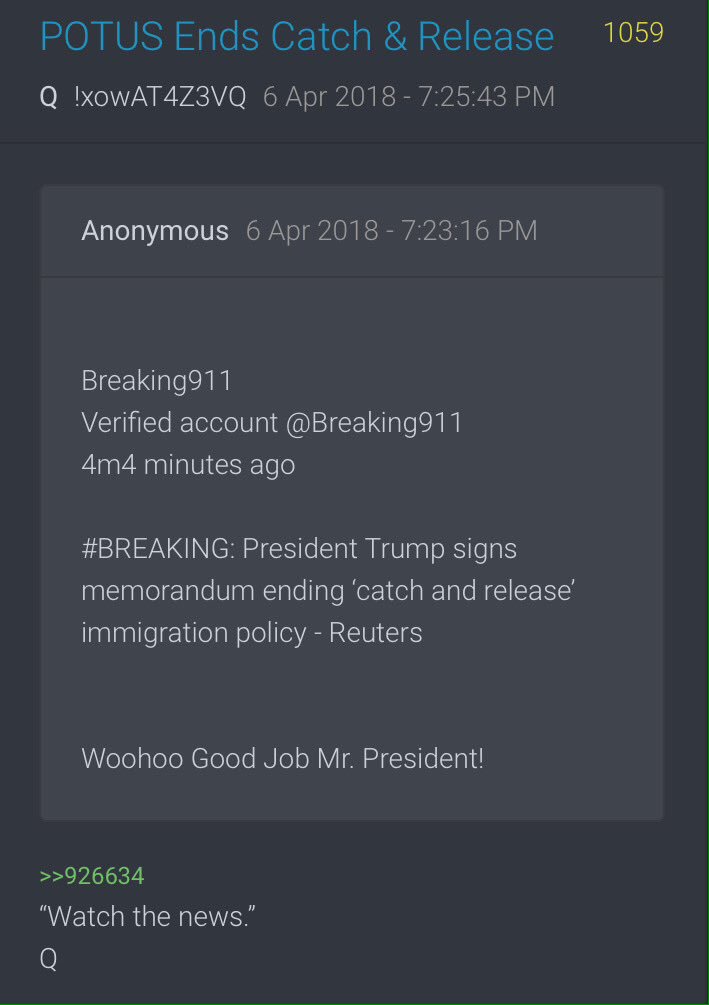Click the 'catch and release' phrase
This screenshot has width=709, height=1005.
[x=464, y=590]
